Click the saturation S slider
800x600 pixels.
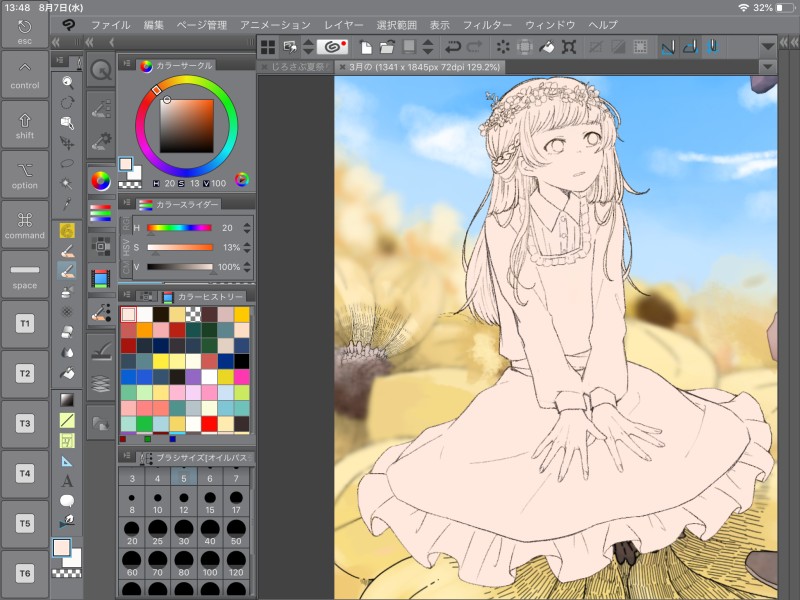click(181, 247)
